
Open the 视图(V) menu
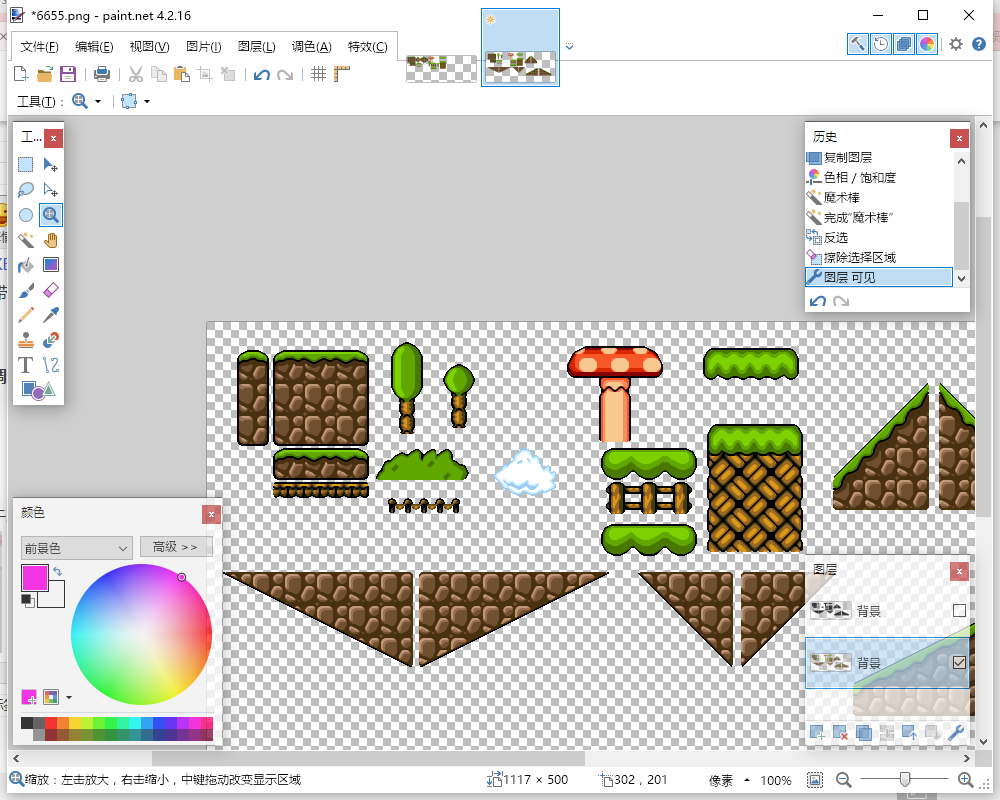pos(149,47)
